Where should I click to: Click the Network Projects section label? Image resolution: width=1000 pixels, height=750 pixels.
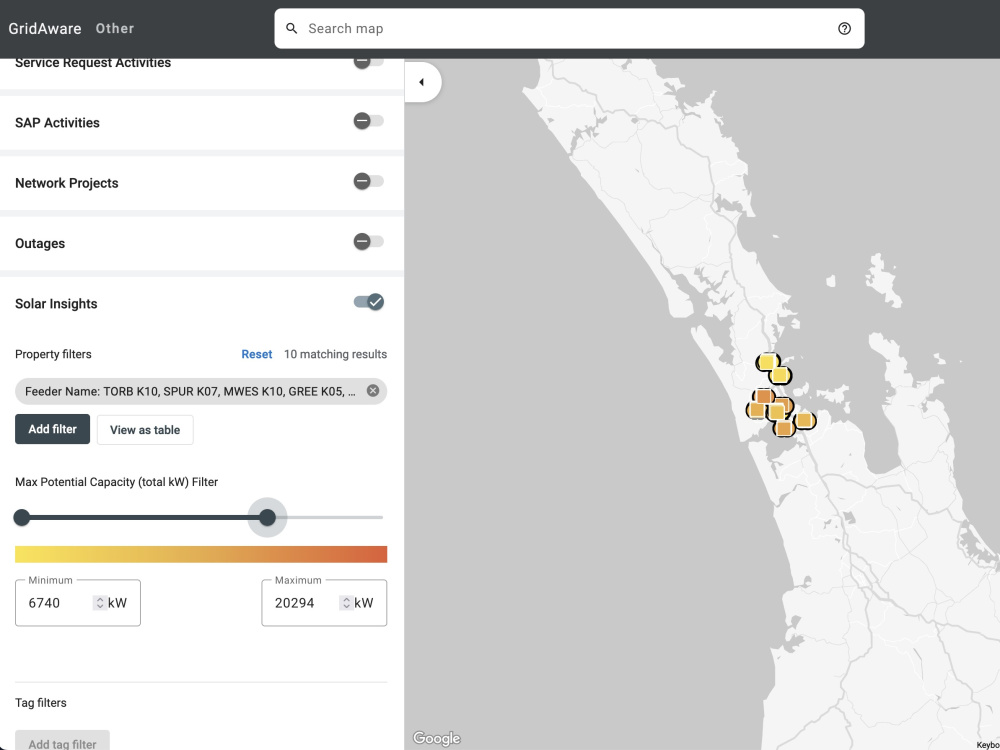click(67, 183)
